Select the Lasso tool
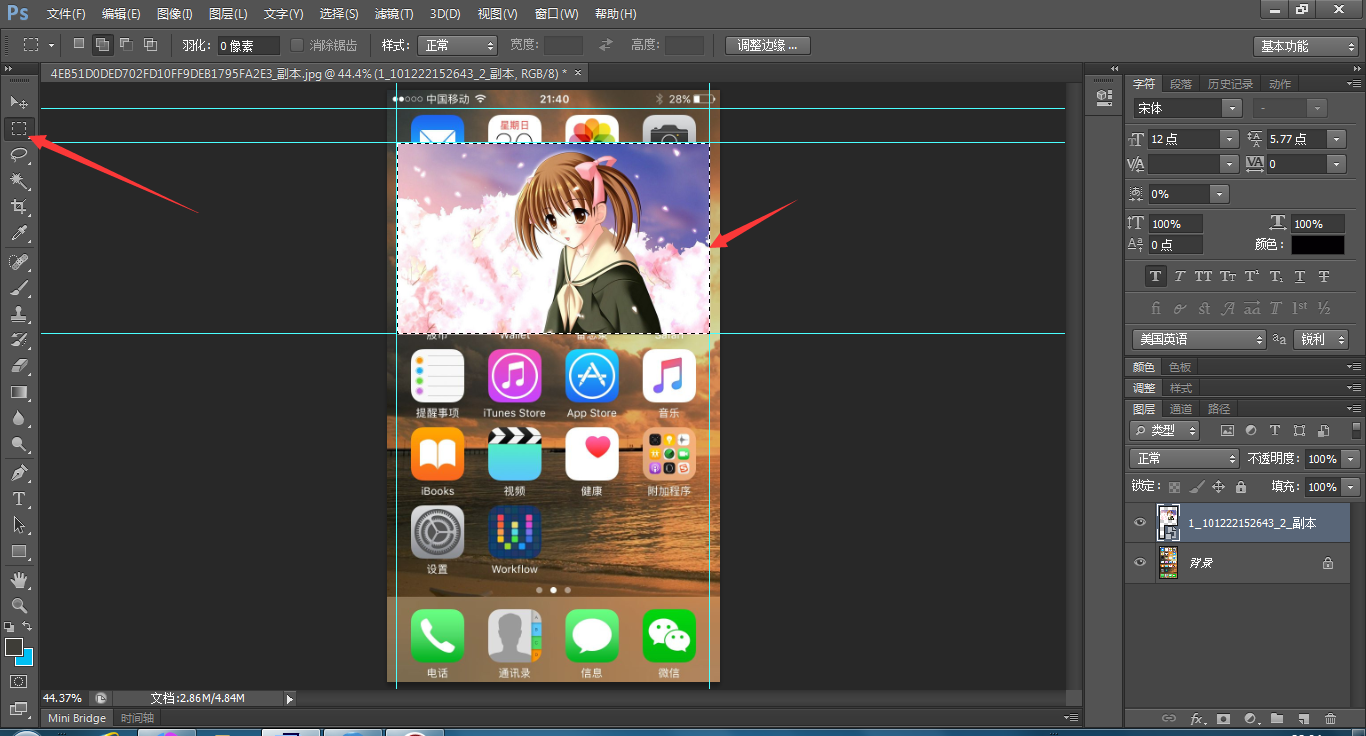The width and height of the screenshot is (1366, 736). pos(19,154)
